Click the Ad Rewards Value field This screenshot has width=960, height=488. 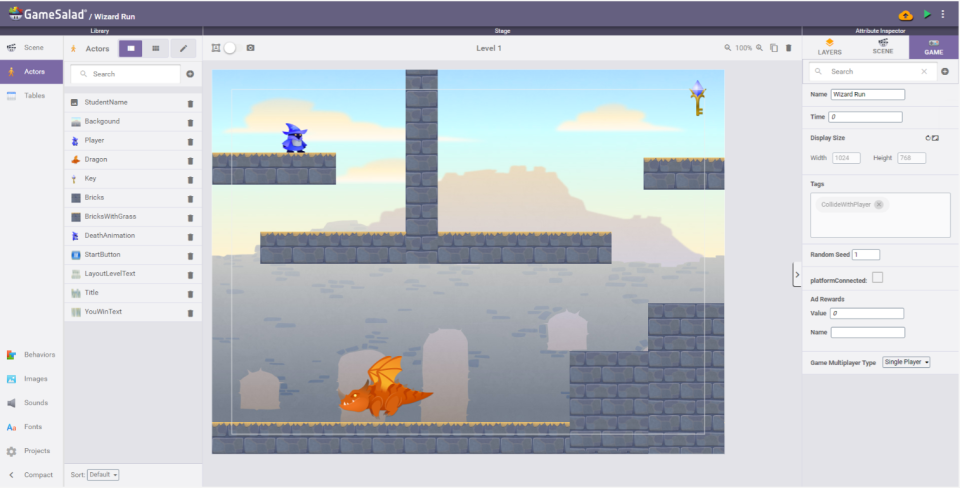tap(867, 313)
